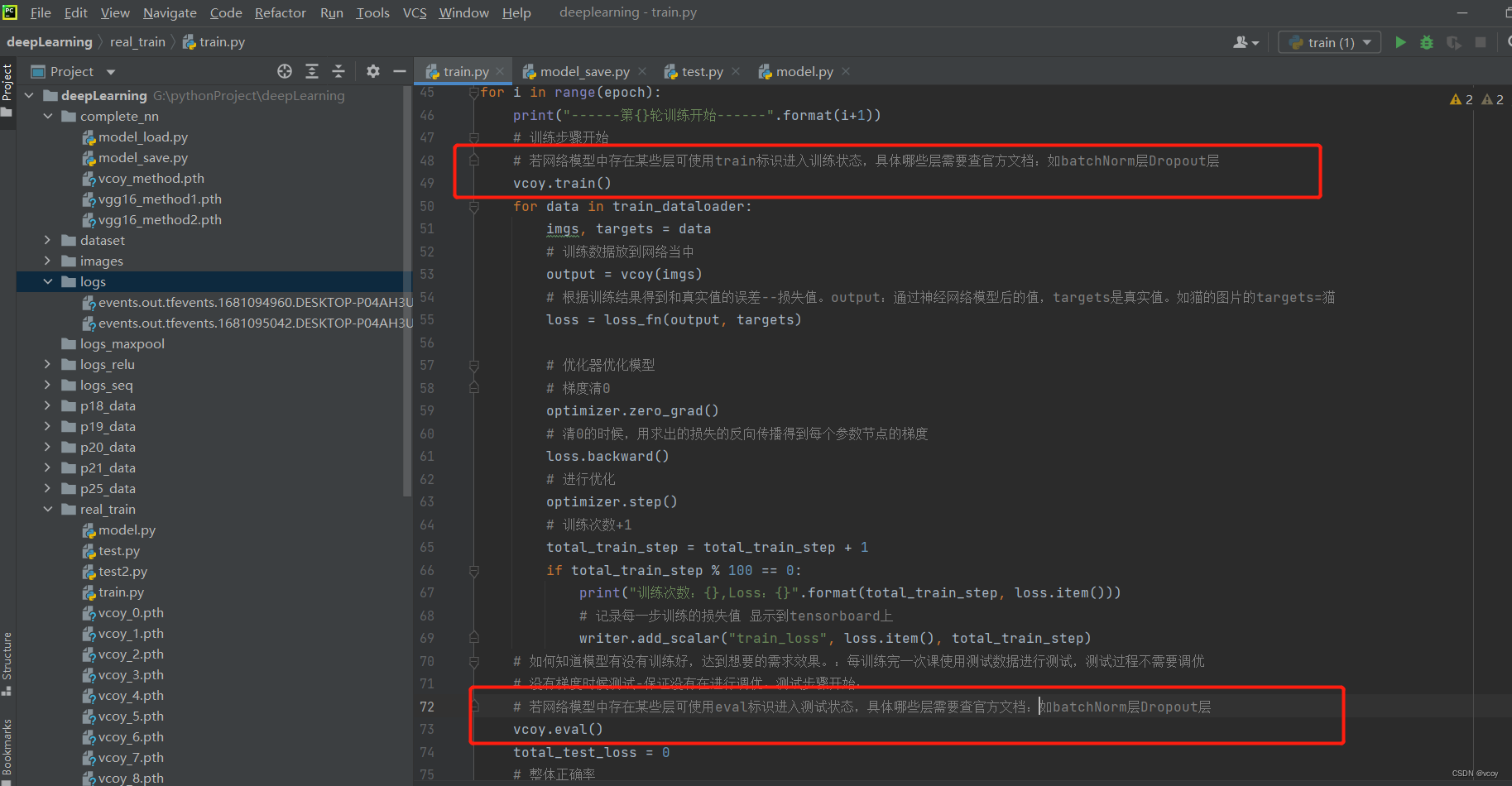Open the train (1) run configuration dropdown
The image size is (1512, 786).
click(1330, 42)
